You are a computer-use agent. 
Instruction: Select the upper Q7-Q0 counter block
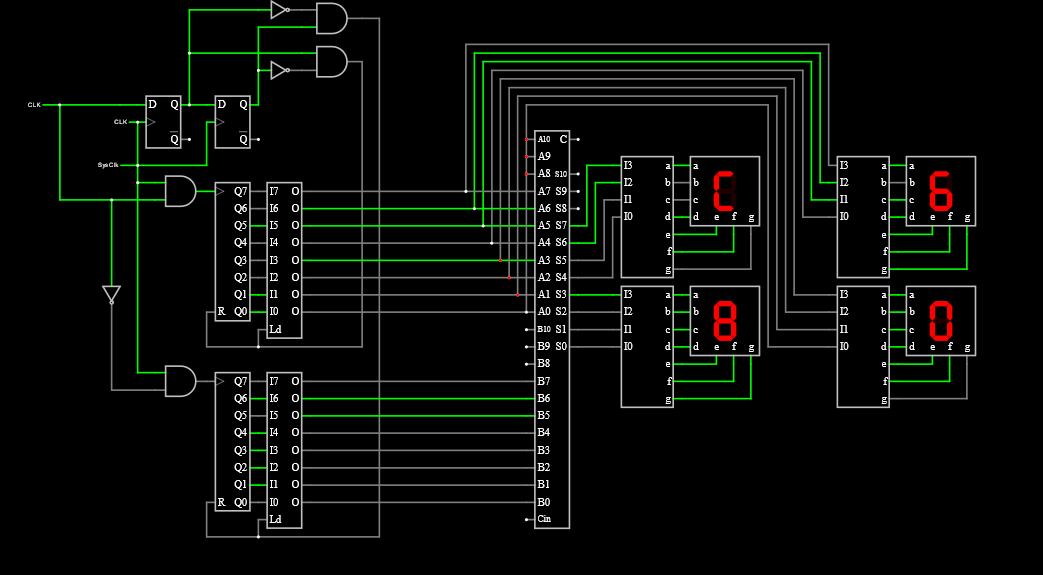233,251
